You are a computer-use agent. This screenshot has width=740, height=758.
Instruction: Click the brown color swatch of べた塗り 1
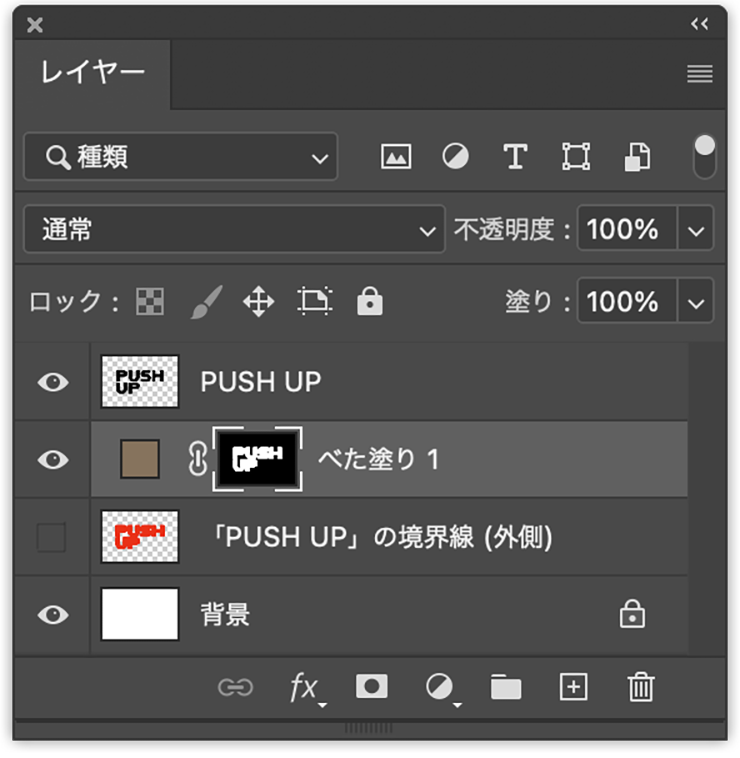pos(140,459)
